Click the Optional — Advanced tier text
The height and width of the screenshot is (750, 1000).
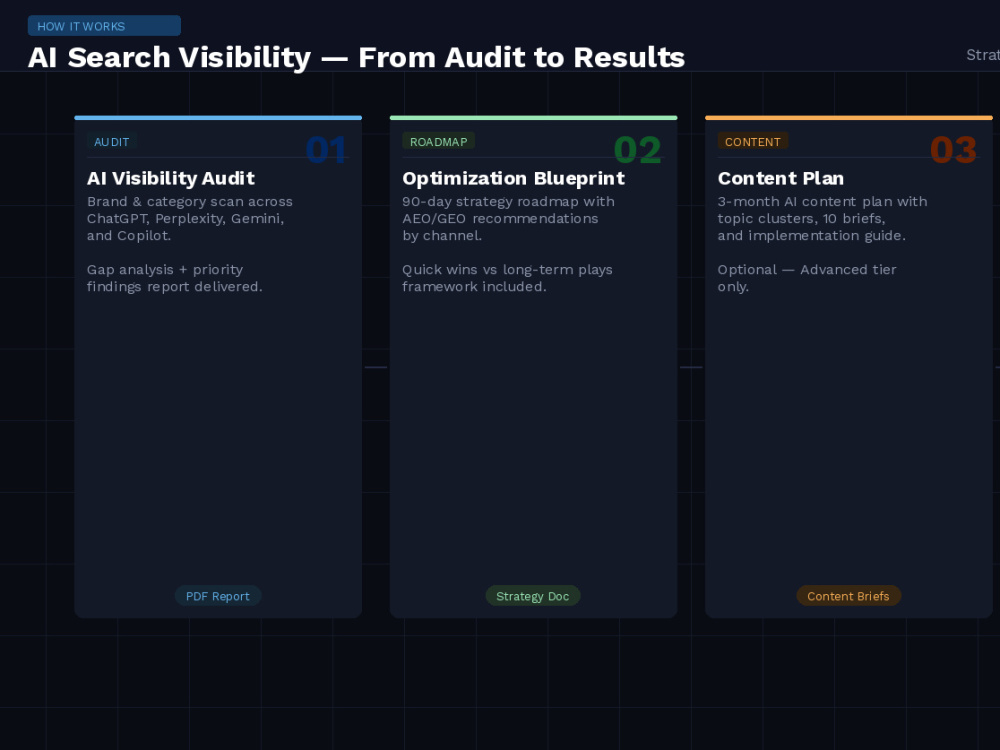(x=807, y=278)
